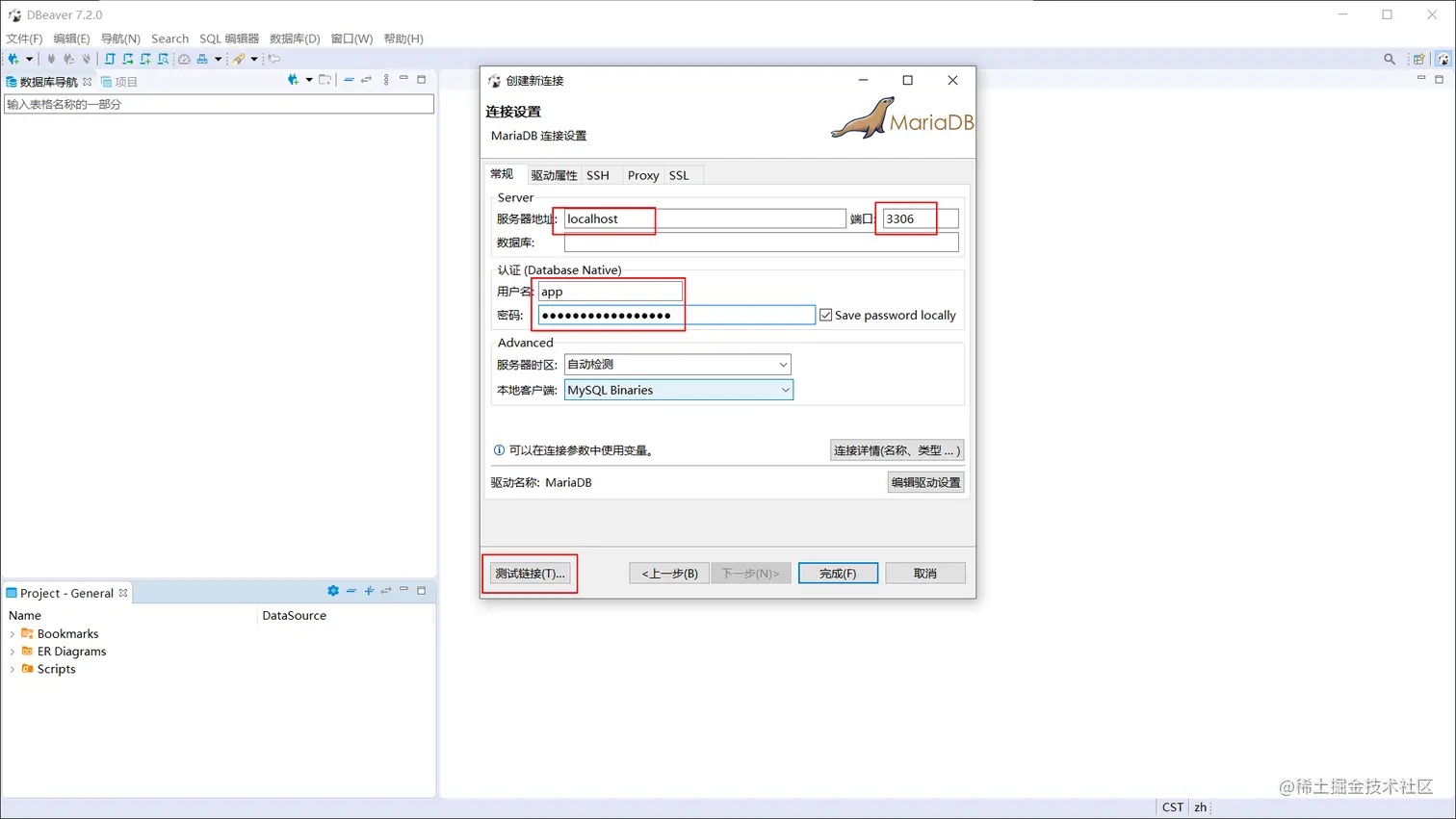Click the Open Perspective icon at top right
This screenshot has height=819, width=1456.
1418,59
